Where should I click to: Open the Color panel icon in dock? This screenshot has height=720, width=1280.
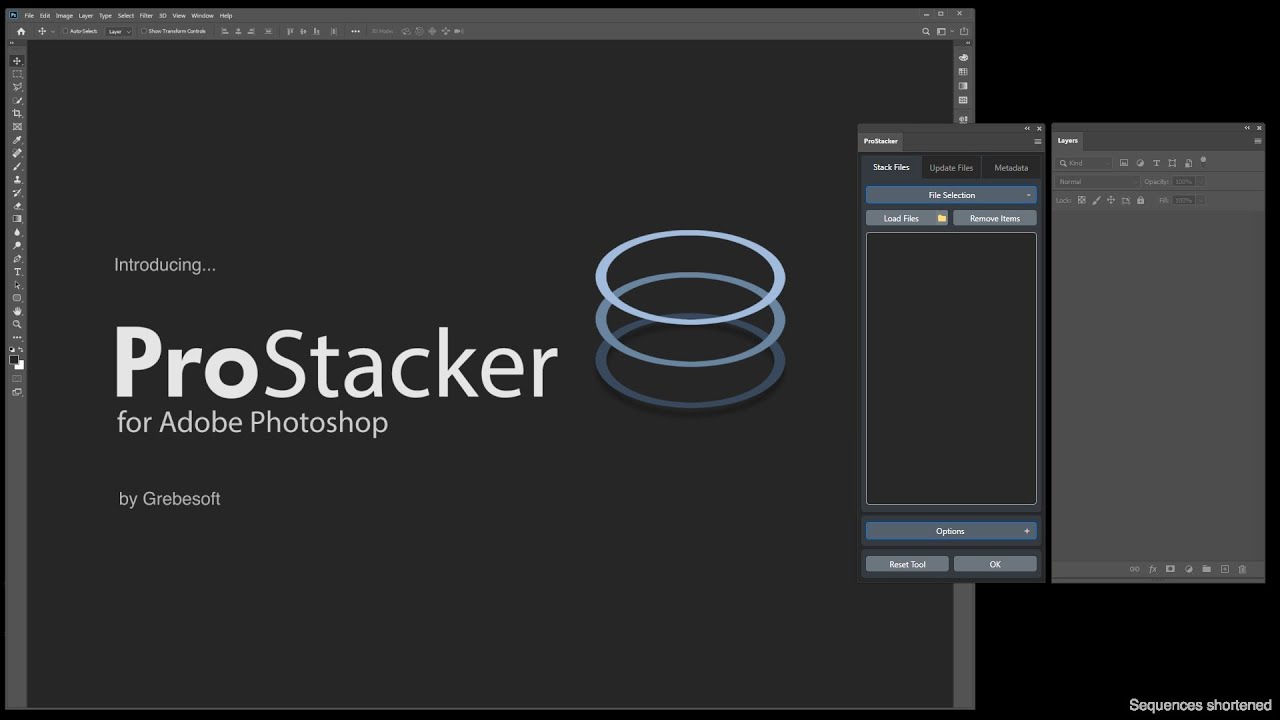click(963, 58)
